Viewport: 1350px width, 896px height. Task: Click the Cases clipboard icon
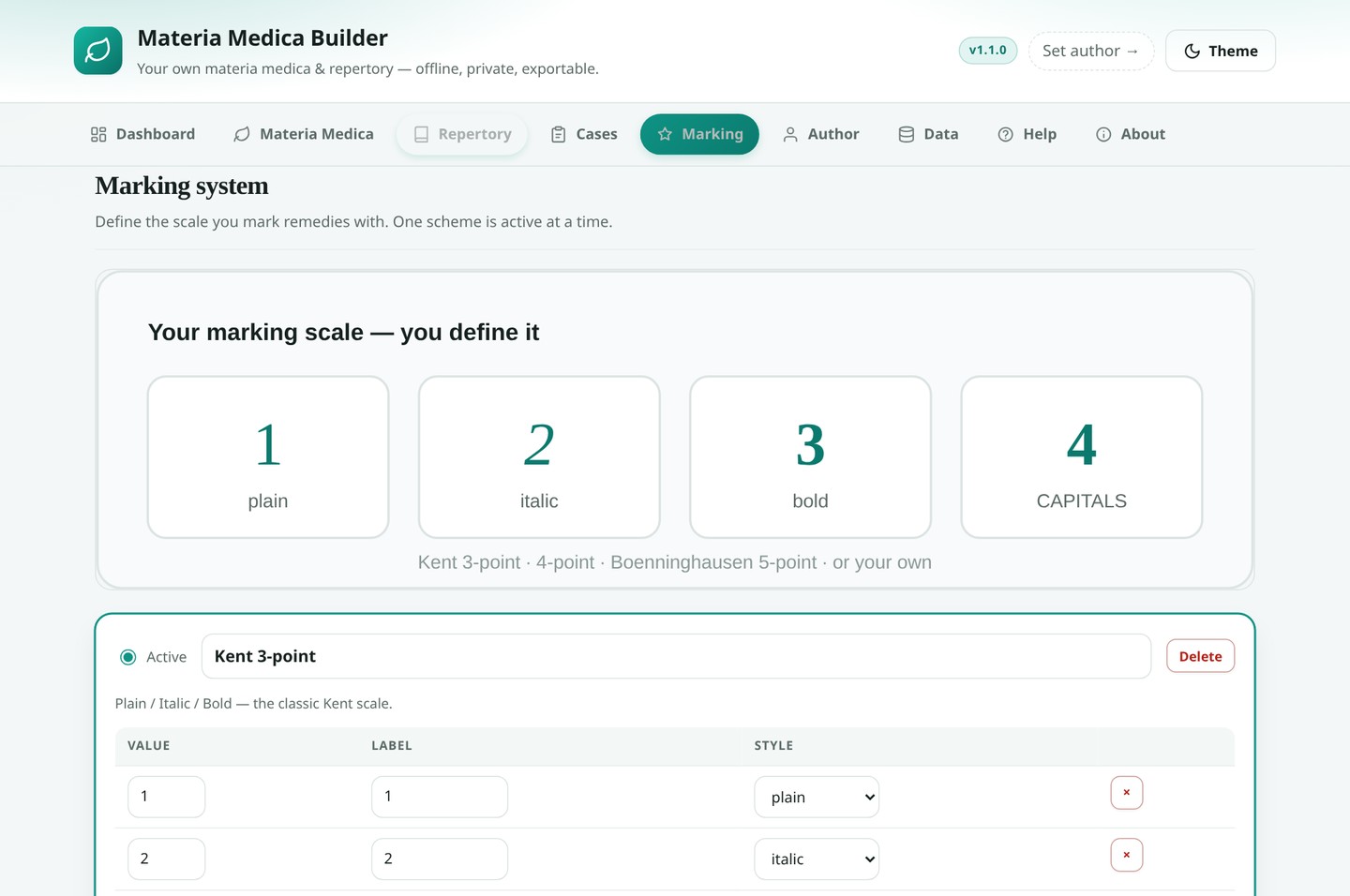coord(559,134)
